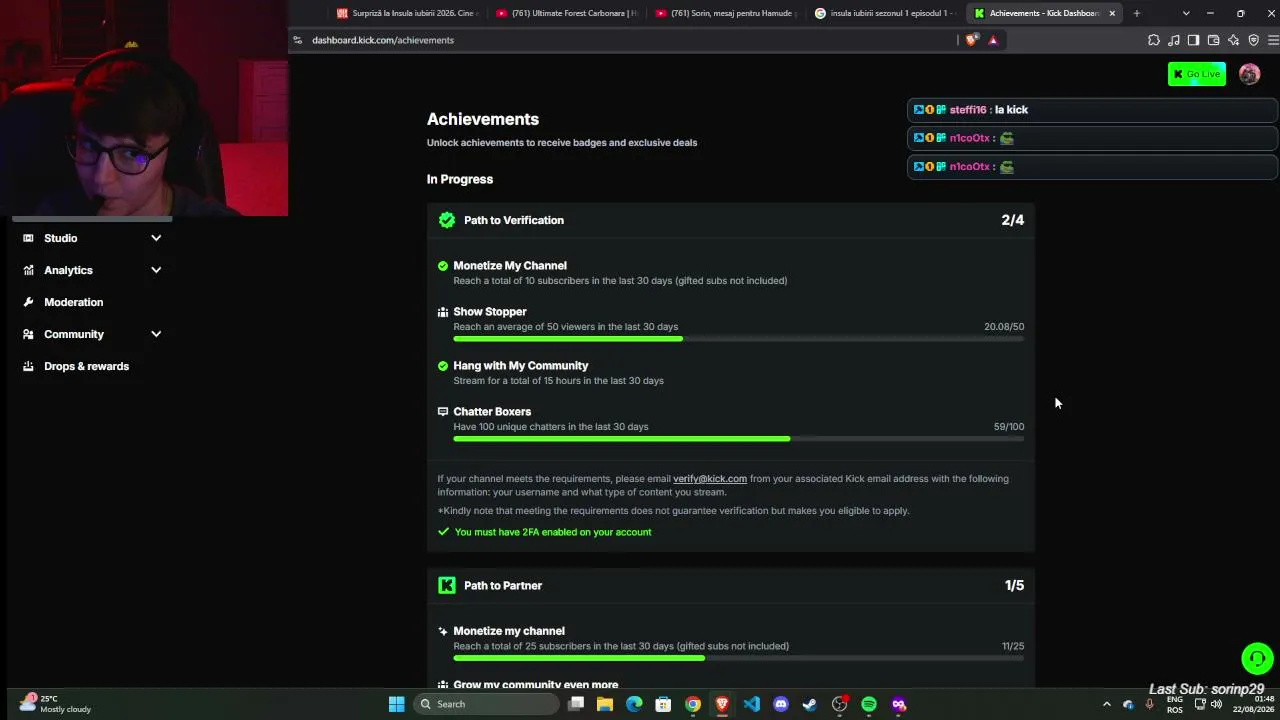Click the Chatter Boxers chat icon
Image resolution: width=1280 pixels, height=720 pixels.
point(443,412)
